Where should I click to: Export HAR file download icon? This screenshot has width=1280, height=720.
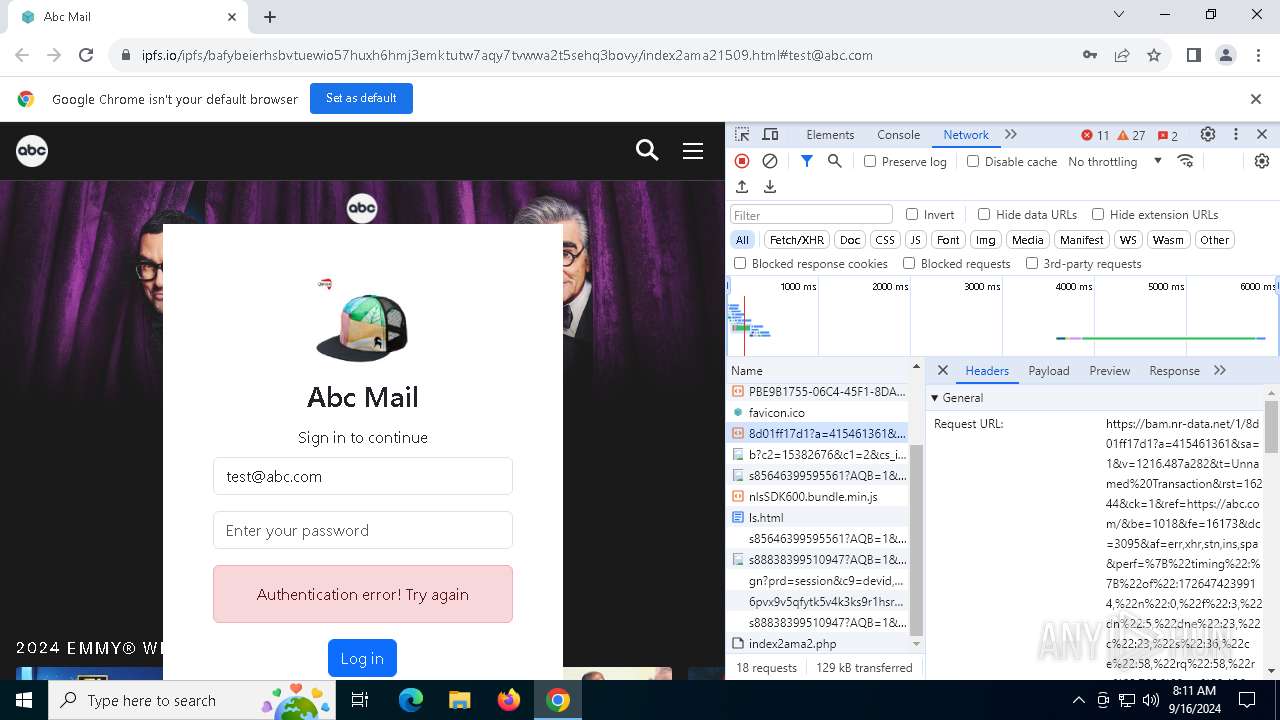coord(770,187)
